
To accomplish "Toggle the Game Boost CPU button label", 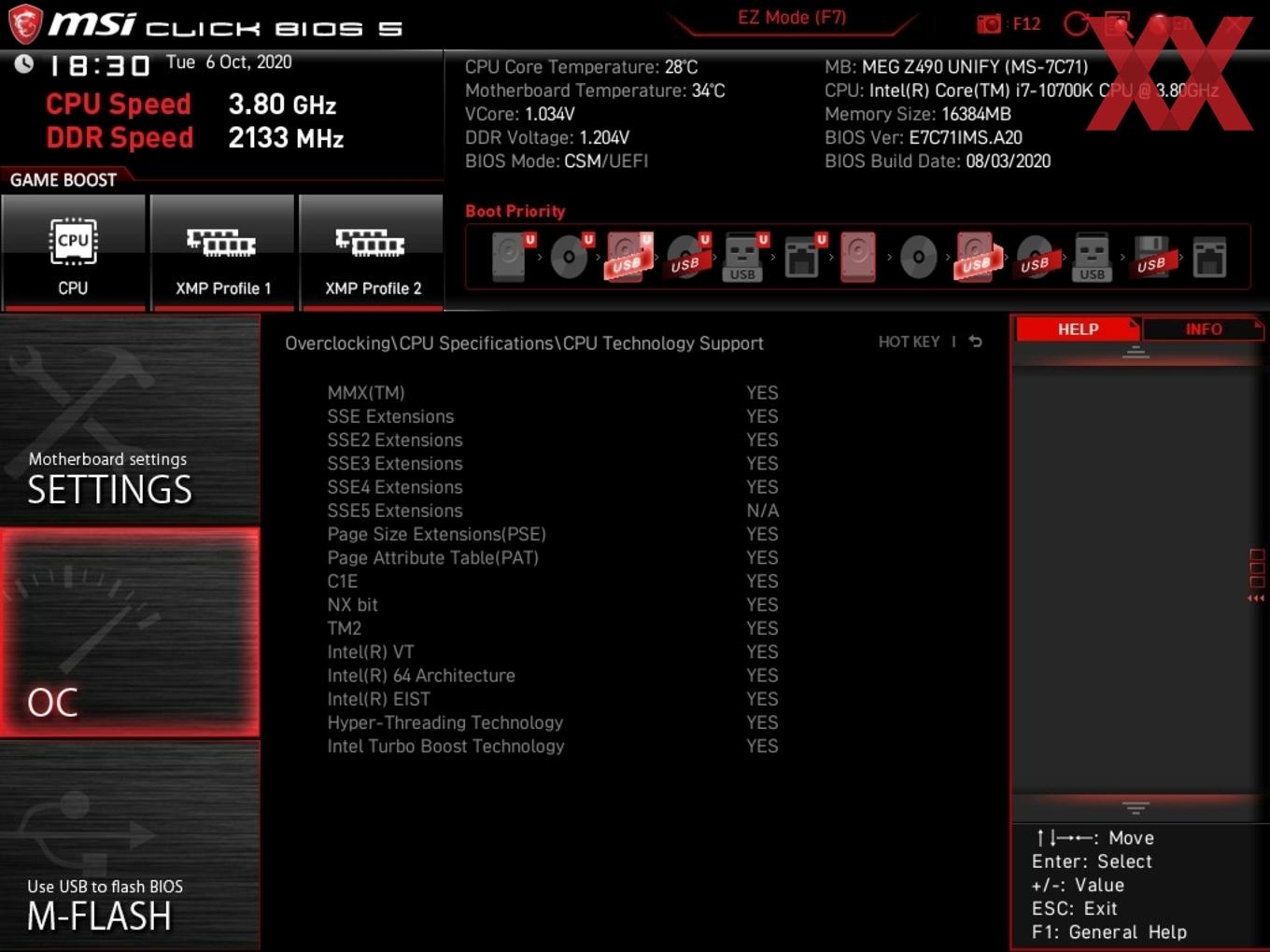I will (73, 288).
